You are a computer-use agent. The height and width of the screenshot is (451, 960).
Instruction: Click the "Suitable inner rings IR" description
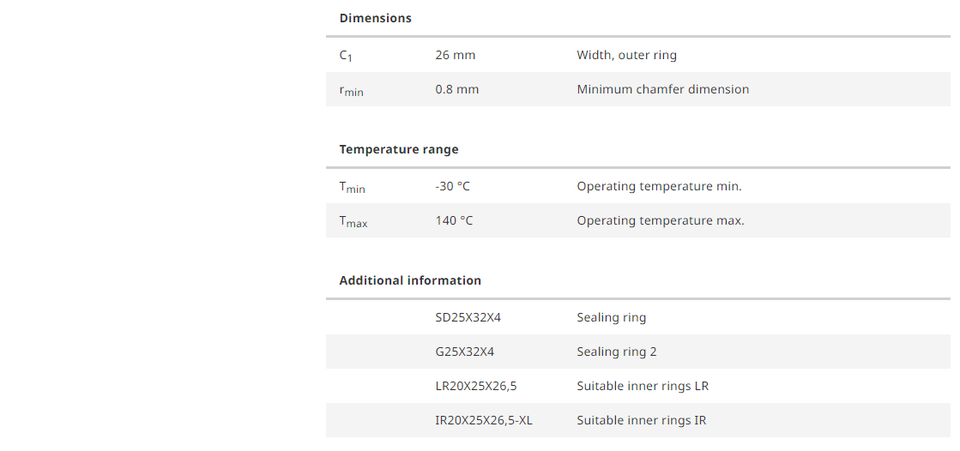(x=641, y=420)
